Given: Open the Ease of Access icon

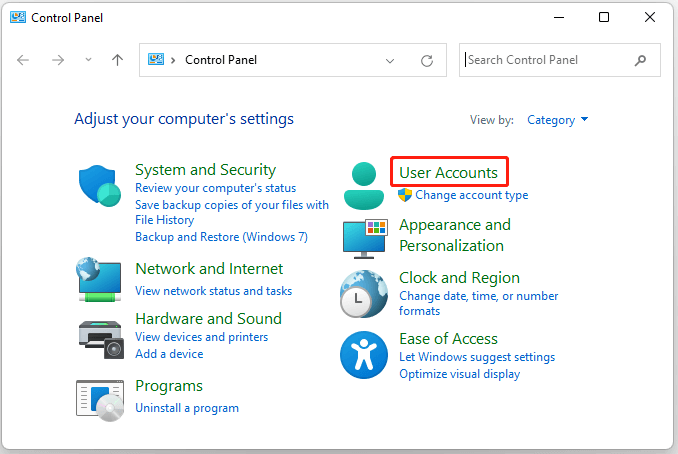Looking at the screenshot, I should tap(364, 354).
